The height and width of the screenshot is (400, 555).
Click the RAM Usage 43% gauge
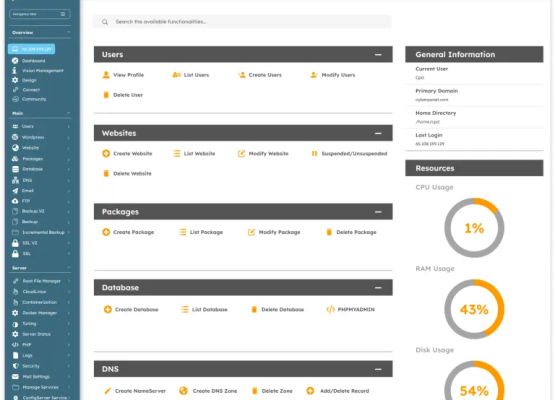pos(474,309)
